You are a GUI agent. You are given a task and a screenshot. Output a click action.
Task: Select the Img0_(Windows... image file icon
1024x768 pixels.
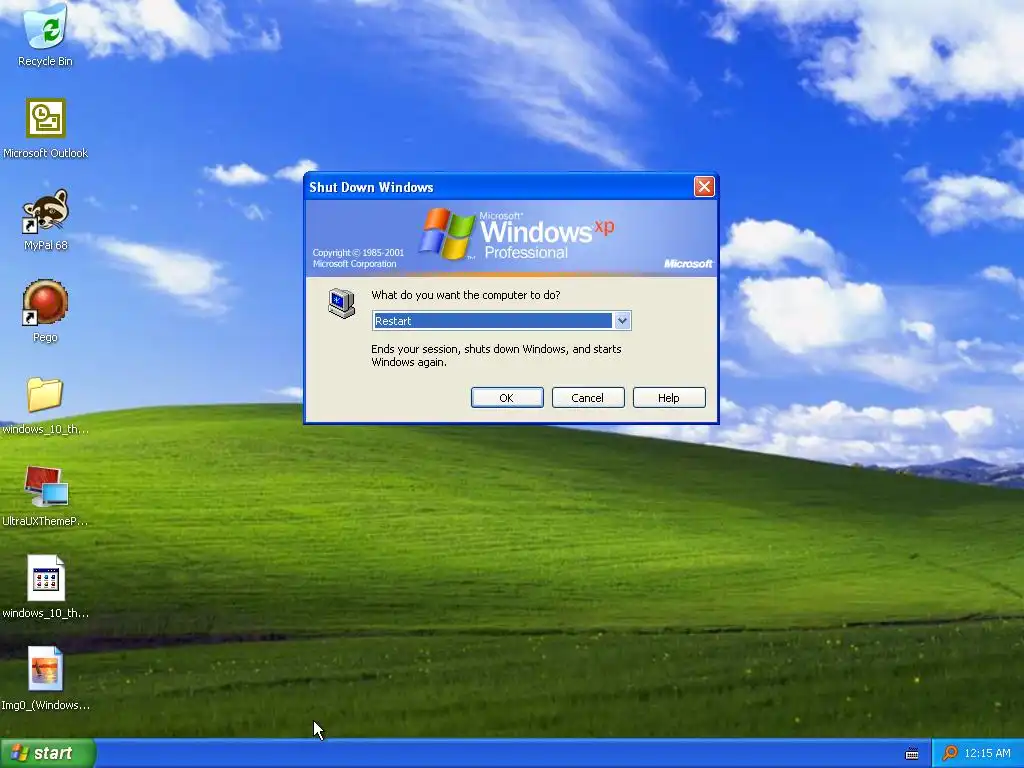point(46,669)
